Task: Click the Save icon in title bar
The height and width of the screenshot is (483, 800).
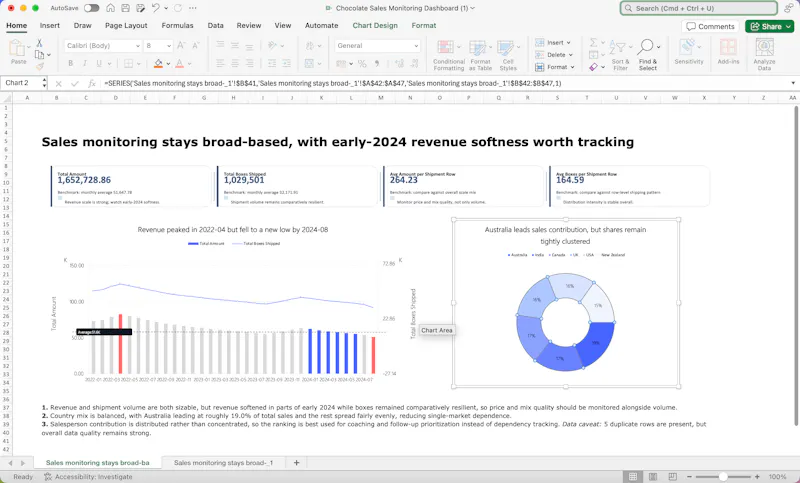Action: point(126,8)
